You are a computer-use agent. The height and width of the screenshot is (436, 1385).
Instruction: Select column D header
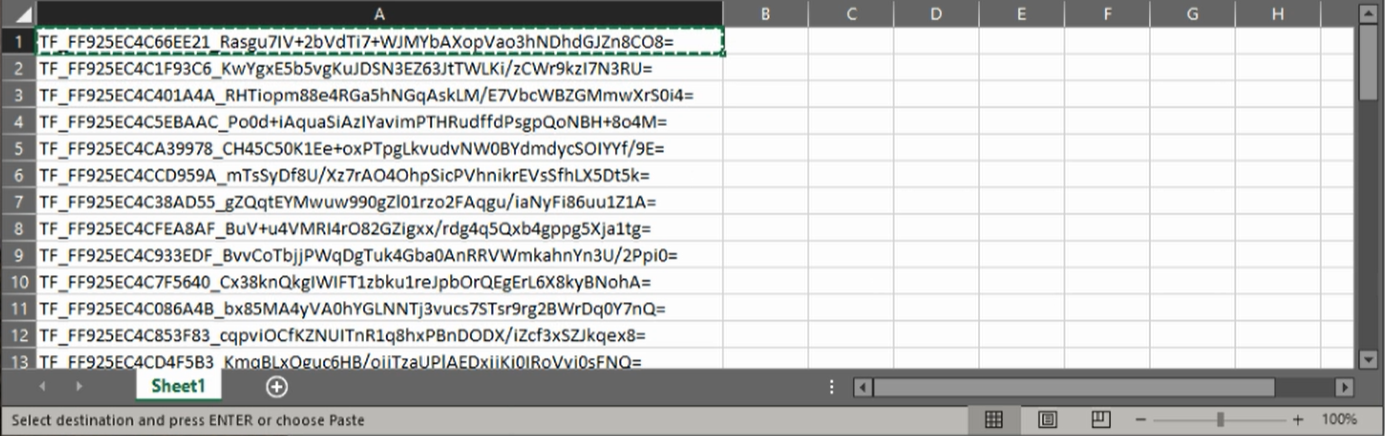(x=935, y=13)
